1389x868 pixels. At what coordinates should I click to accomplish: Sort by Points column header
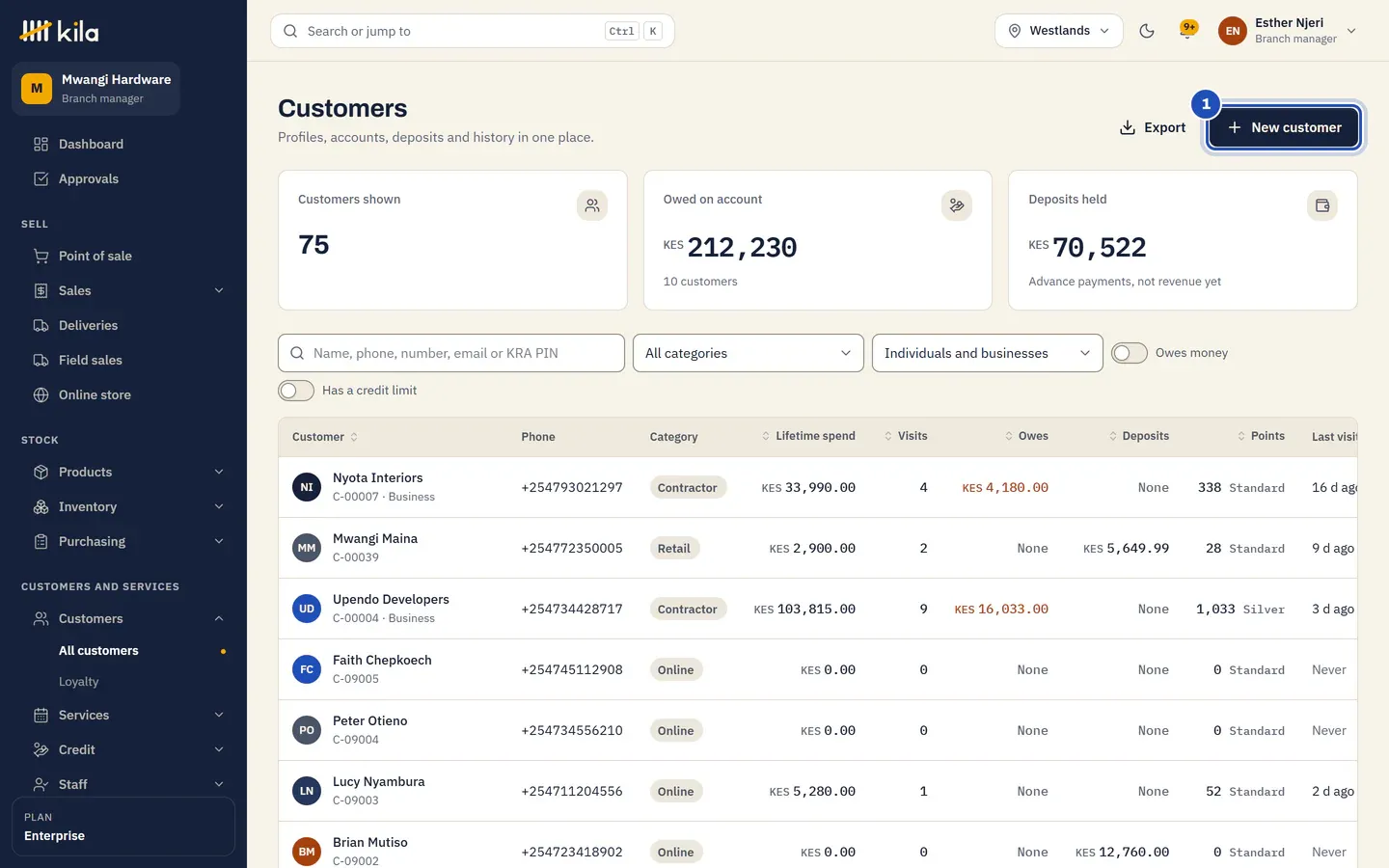1261,436
